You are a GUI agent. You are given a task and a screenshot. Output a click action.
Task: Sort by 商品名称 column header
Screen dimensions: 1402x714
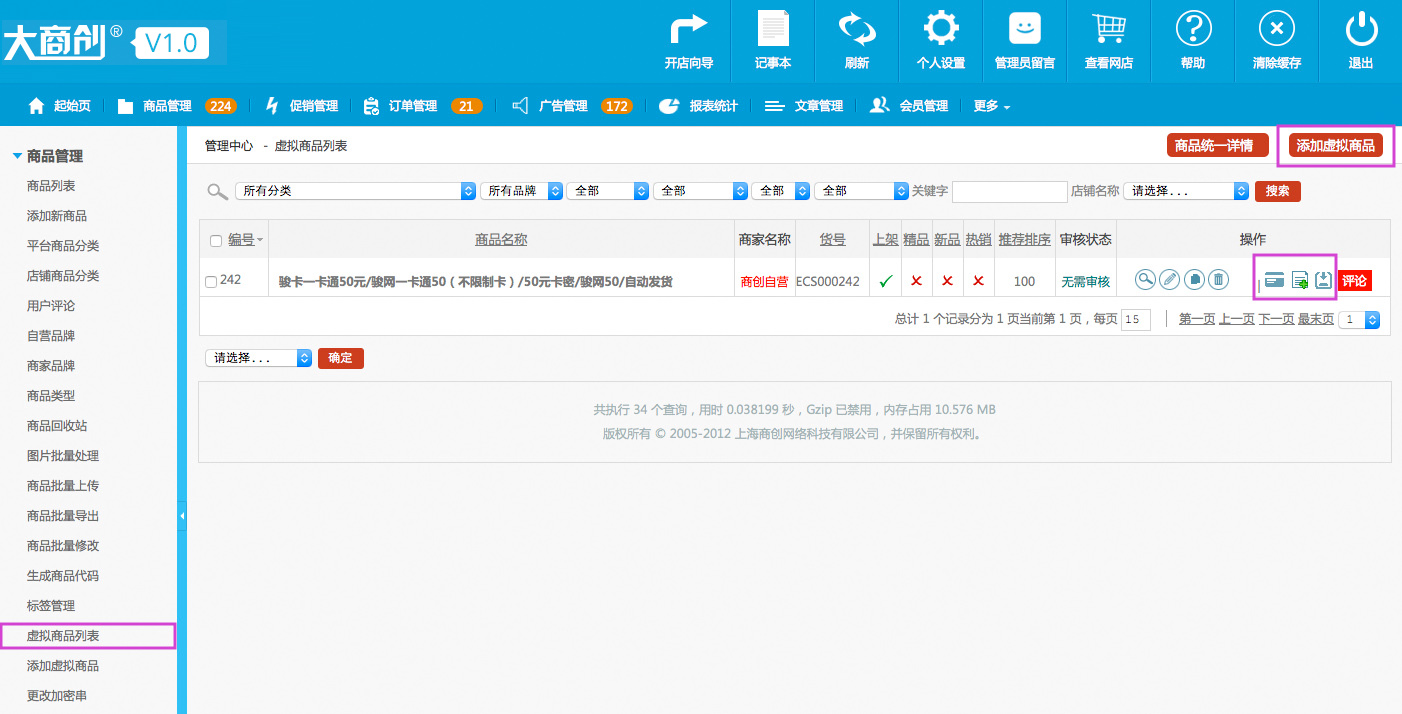point(501,240)
